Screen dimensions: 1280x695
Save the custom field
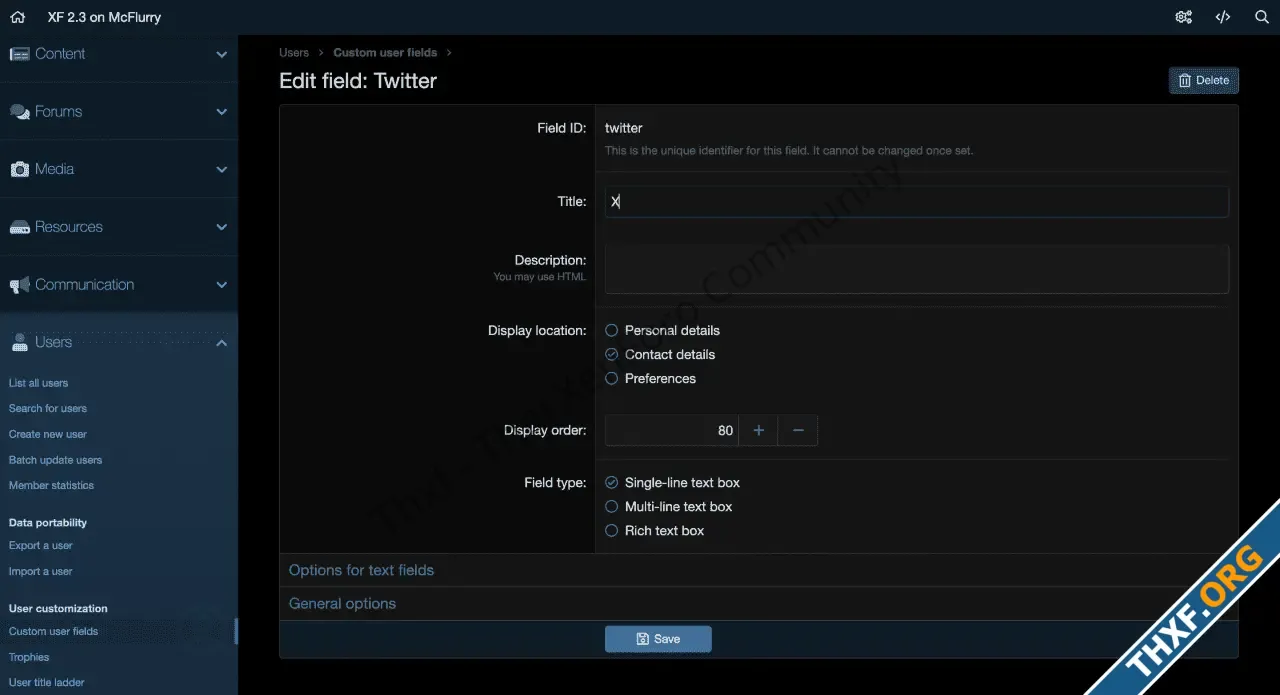click(x=658, y=639)
